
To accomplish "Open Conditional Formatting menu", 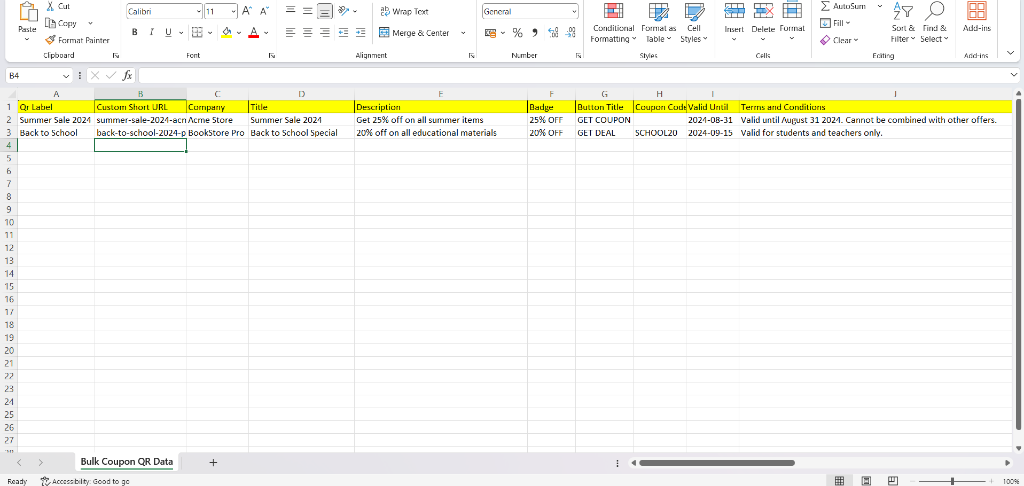I will tap(613, 23).
